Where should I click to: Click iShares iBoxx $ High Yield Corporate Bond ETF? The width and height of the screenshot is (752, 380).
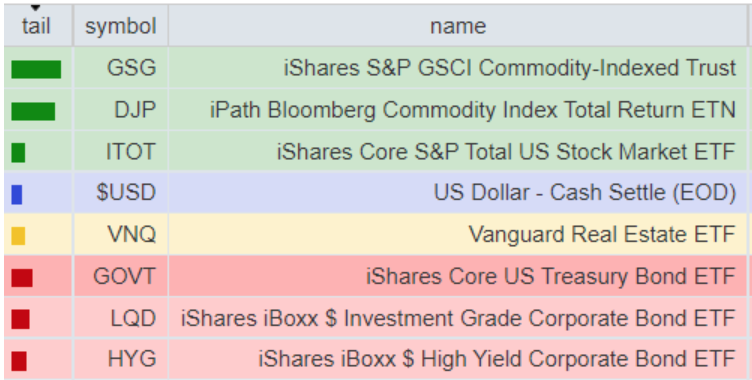pos(497,359)
